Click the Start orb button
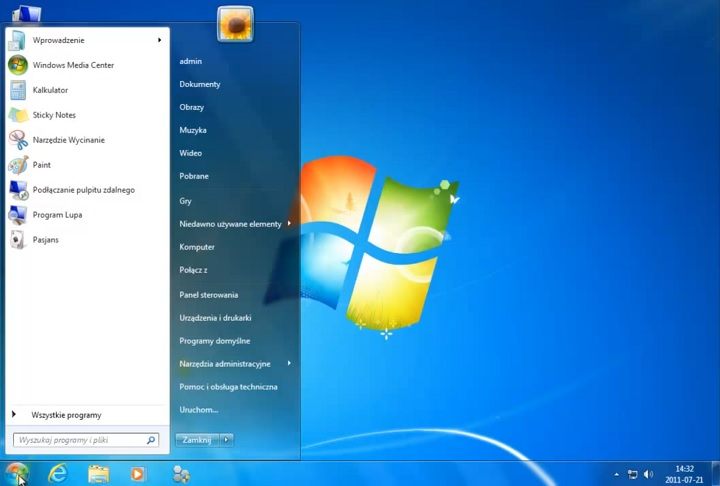720x486 pixels. pos(17,473)
